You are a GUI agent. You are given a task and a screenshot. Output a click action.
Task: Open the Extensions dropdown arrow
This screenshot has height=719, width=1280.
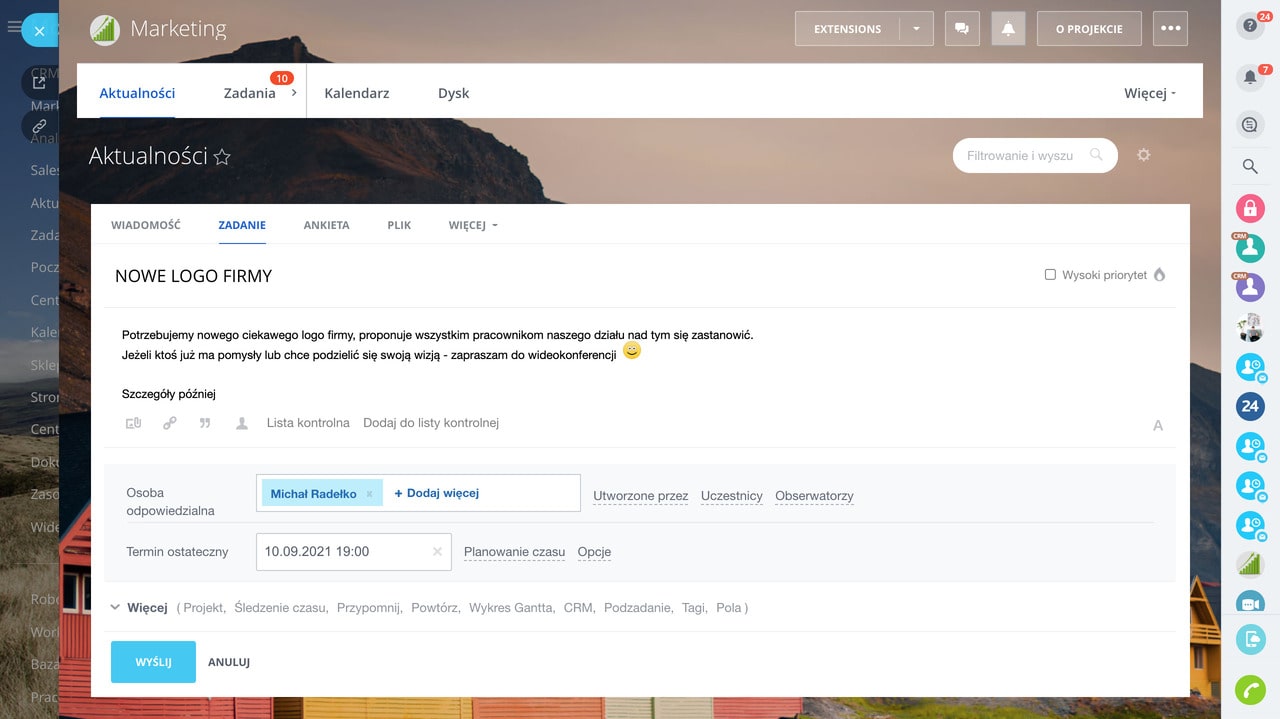tap(916, 29)
